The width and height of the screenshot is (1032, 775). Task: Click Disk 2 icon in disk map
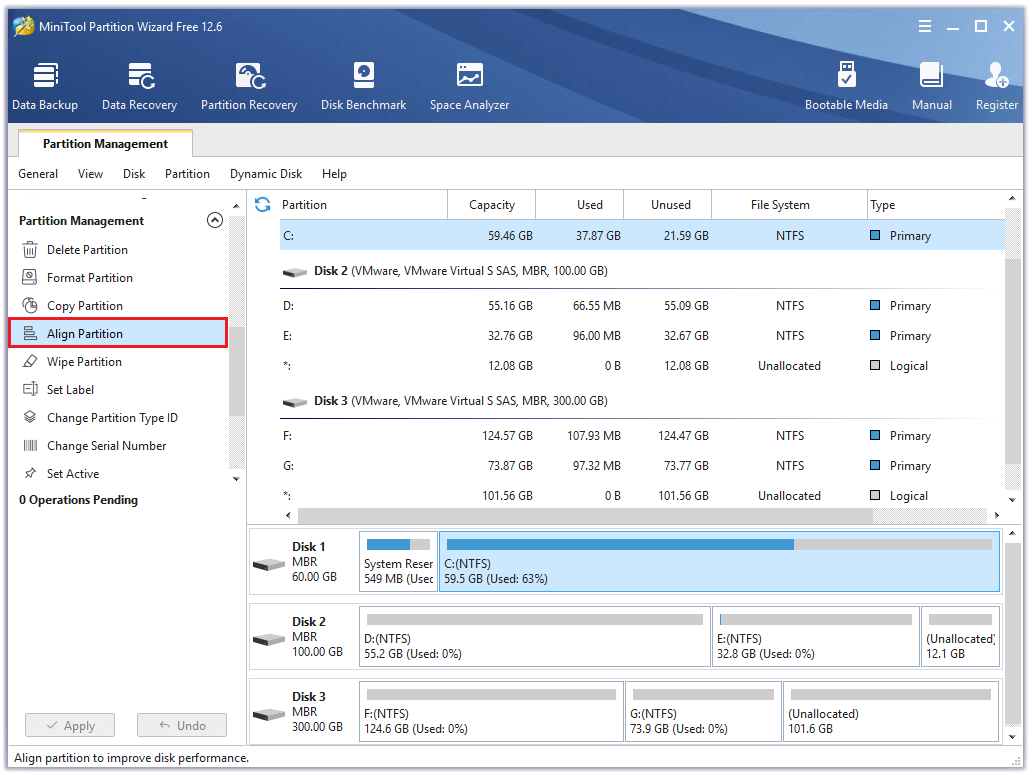click(269, 639)
